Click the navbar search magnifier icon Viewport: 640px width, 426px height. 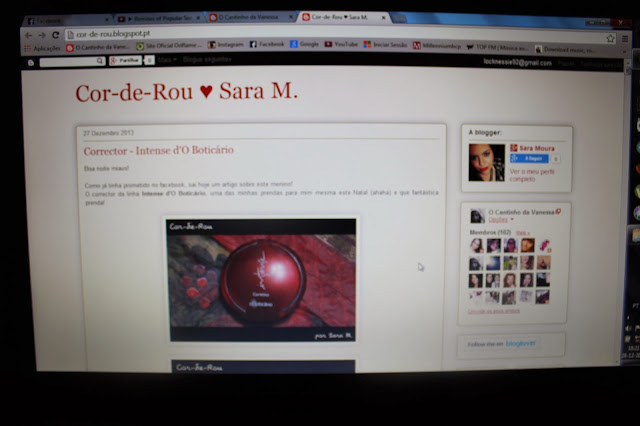pos(100,61)
